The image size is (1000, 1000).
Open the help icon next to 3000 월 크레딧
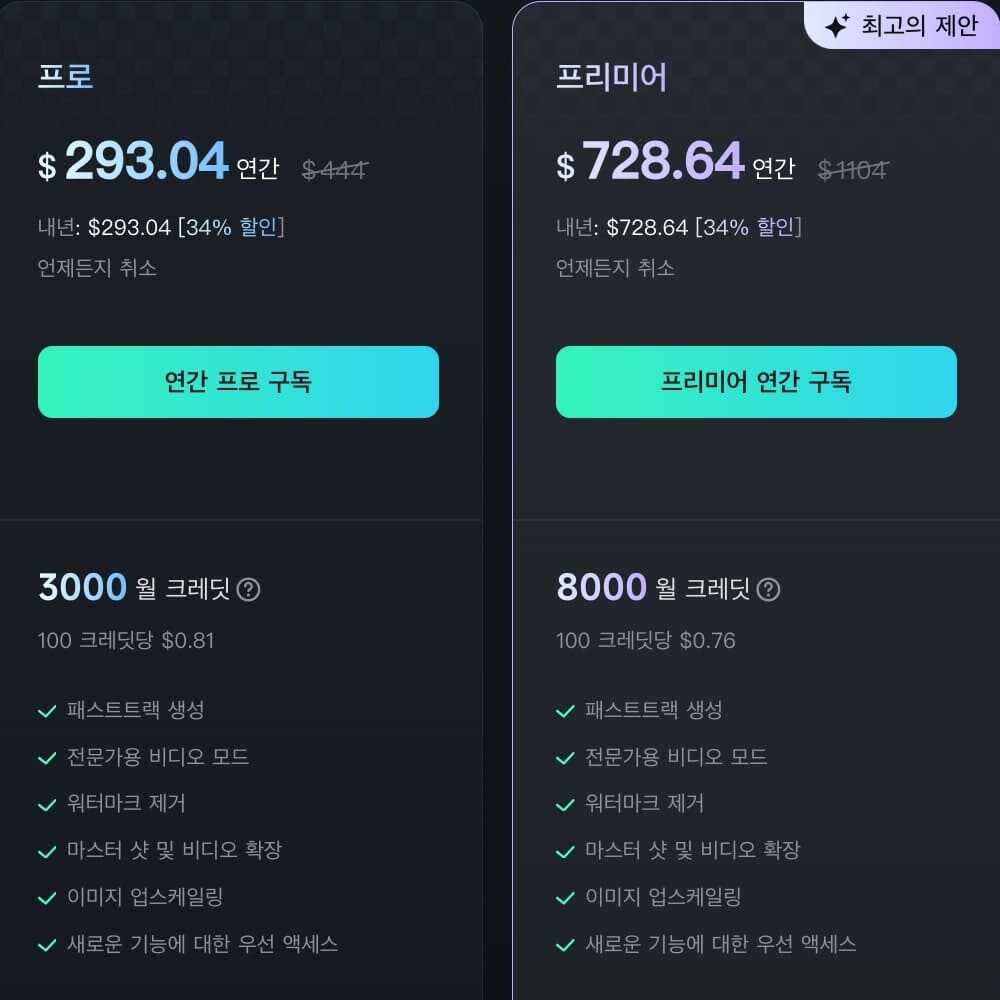pos(247,590)
